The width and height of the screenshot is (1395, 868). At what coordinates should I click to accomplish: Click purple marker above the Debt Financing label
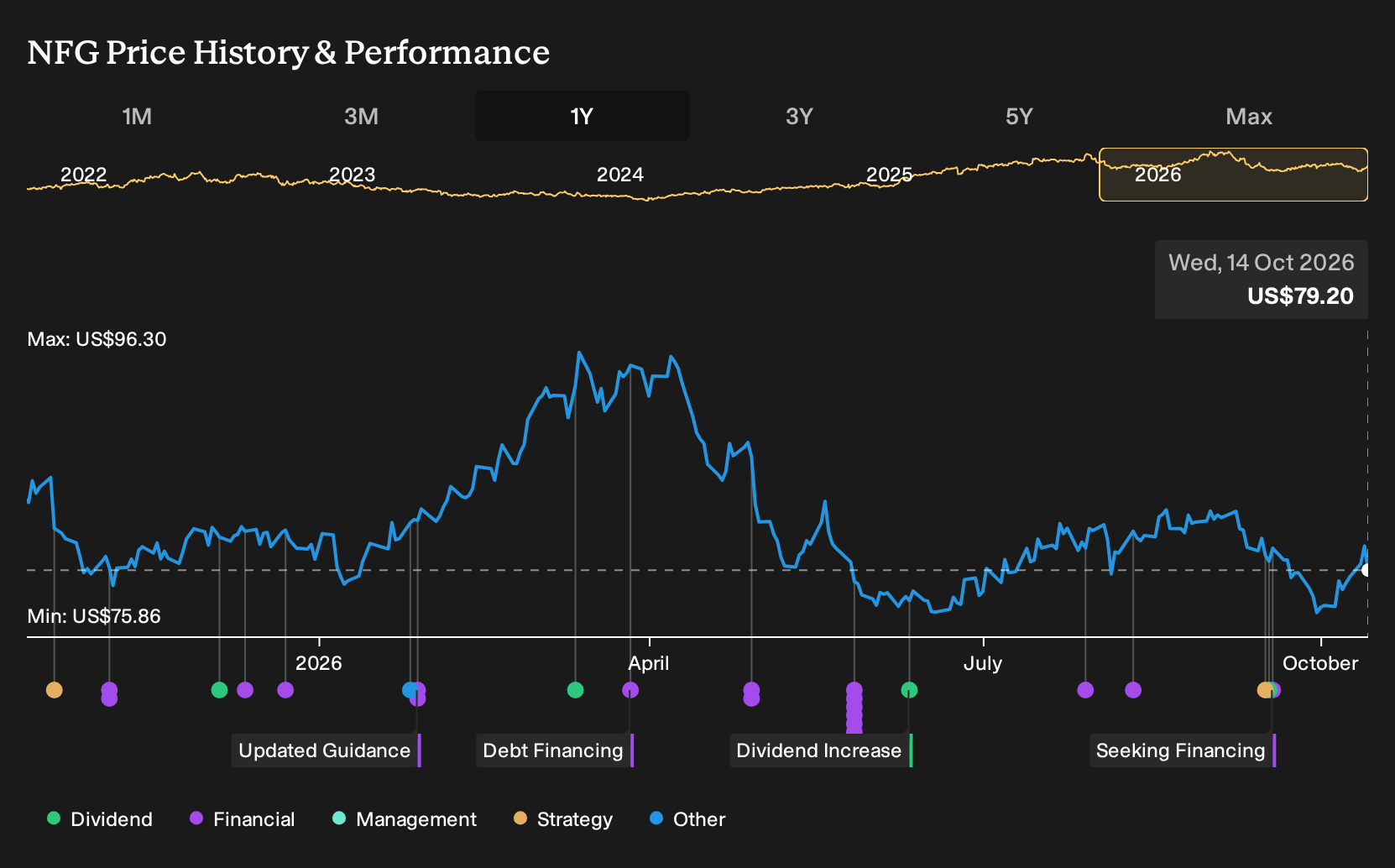(x=630, y=690)
